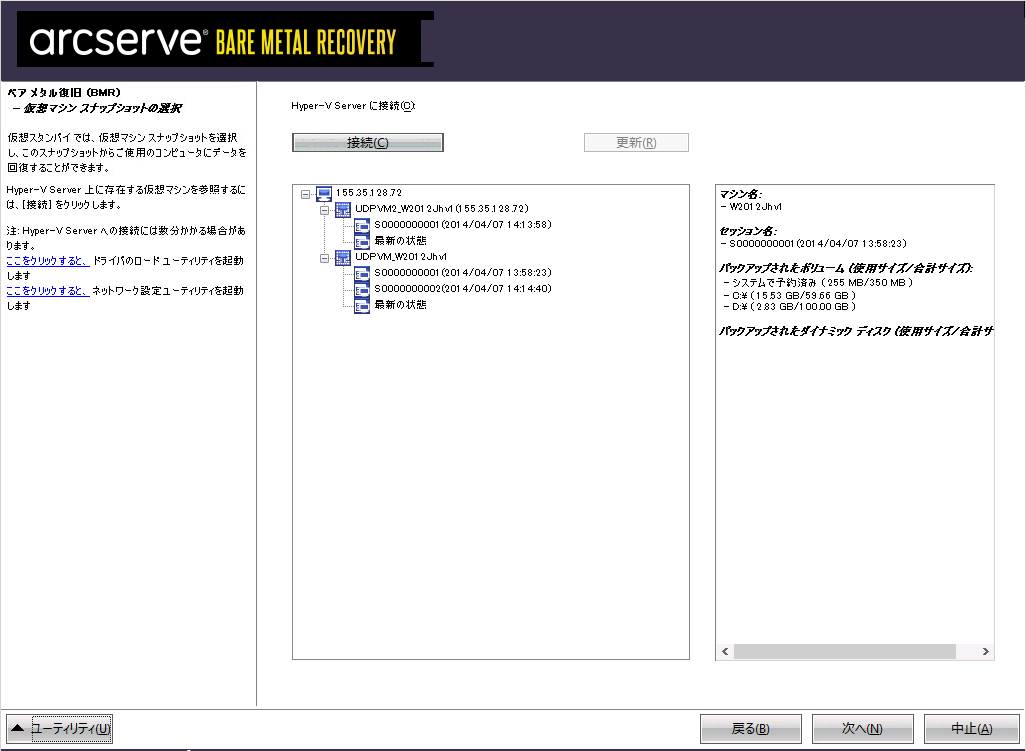Open the driver load utility link
The image size is (1026, 751).
[48, 260]
